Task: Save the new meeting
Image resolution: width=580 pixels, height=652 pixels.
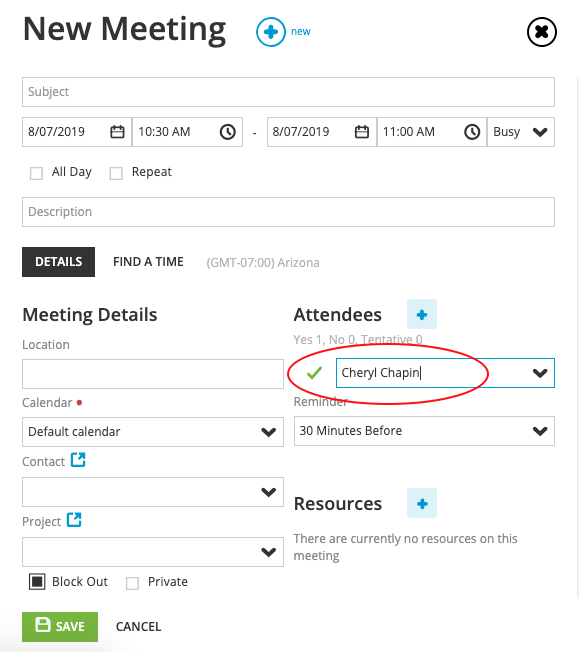Action: (60, 627)
